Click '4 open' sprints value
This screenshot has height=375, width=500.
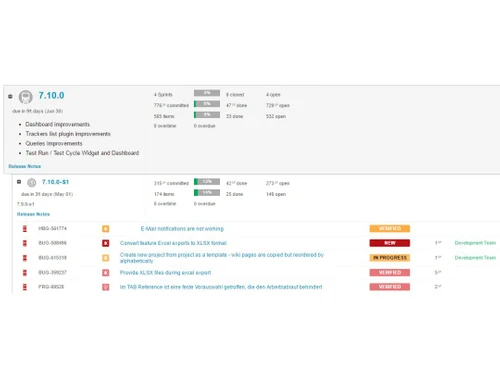(x=273, y=95)
